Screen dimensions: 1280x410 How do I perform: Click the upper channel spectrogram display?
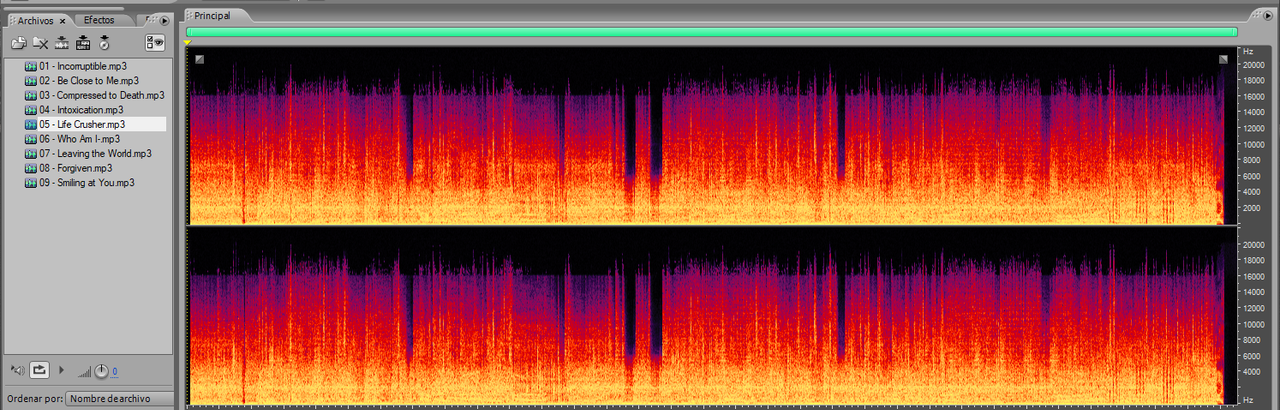coord(712,135)
